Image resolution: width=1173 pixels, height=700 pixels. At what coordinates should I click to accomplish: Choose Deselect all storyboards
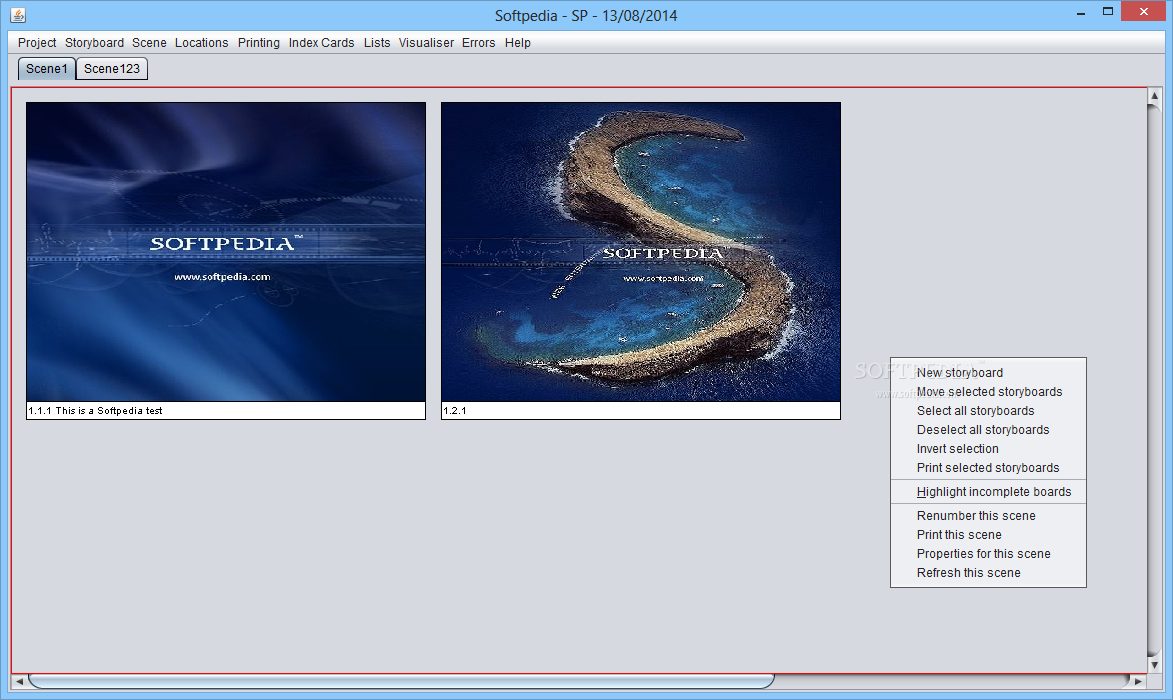988,430
